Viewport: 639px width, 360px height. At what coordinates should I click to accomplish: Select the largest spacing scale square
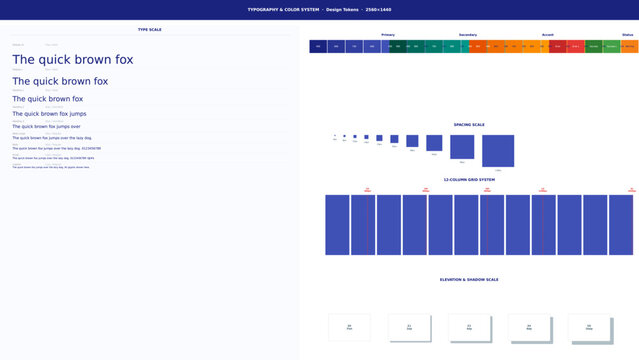click(498, 151)
